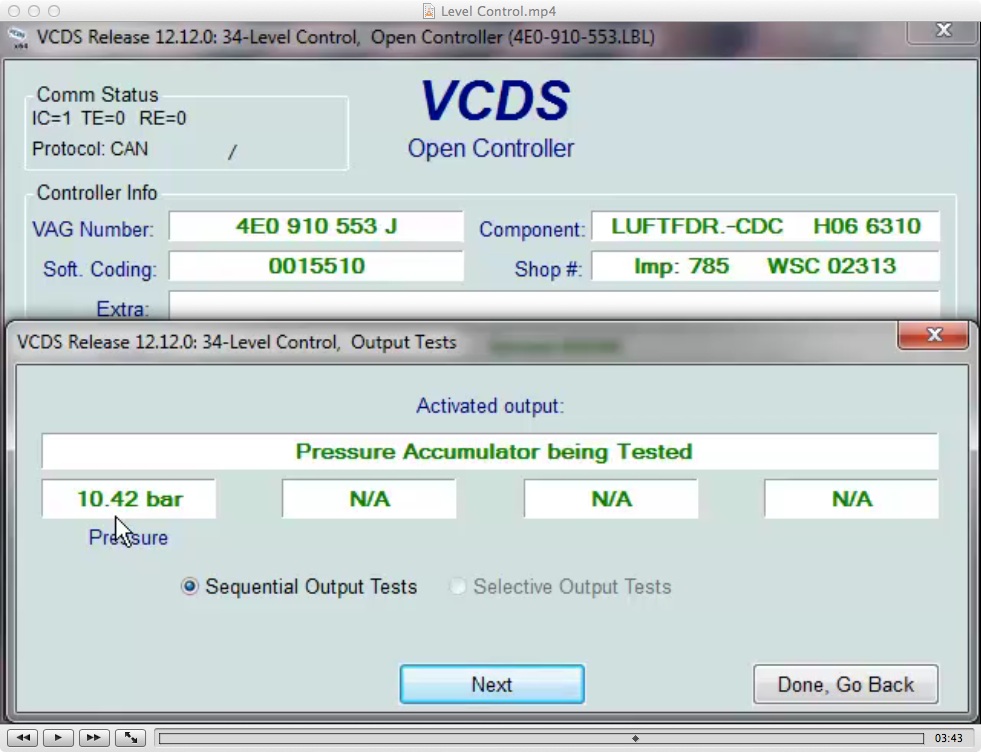Viewport: 981px width, 752px height.
Task: Click the Output Tests dialog title bar text
Action: (236, 342)
